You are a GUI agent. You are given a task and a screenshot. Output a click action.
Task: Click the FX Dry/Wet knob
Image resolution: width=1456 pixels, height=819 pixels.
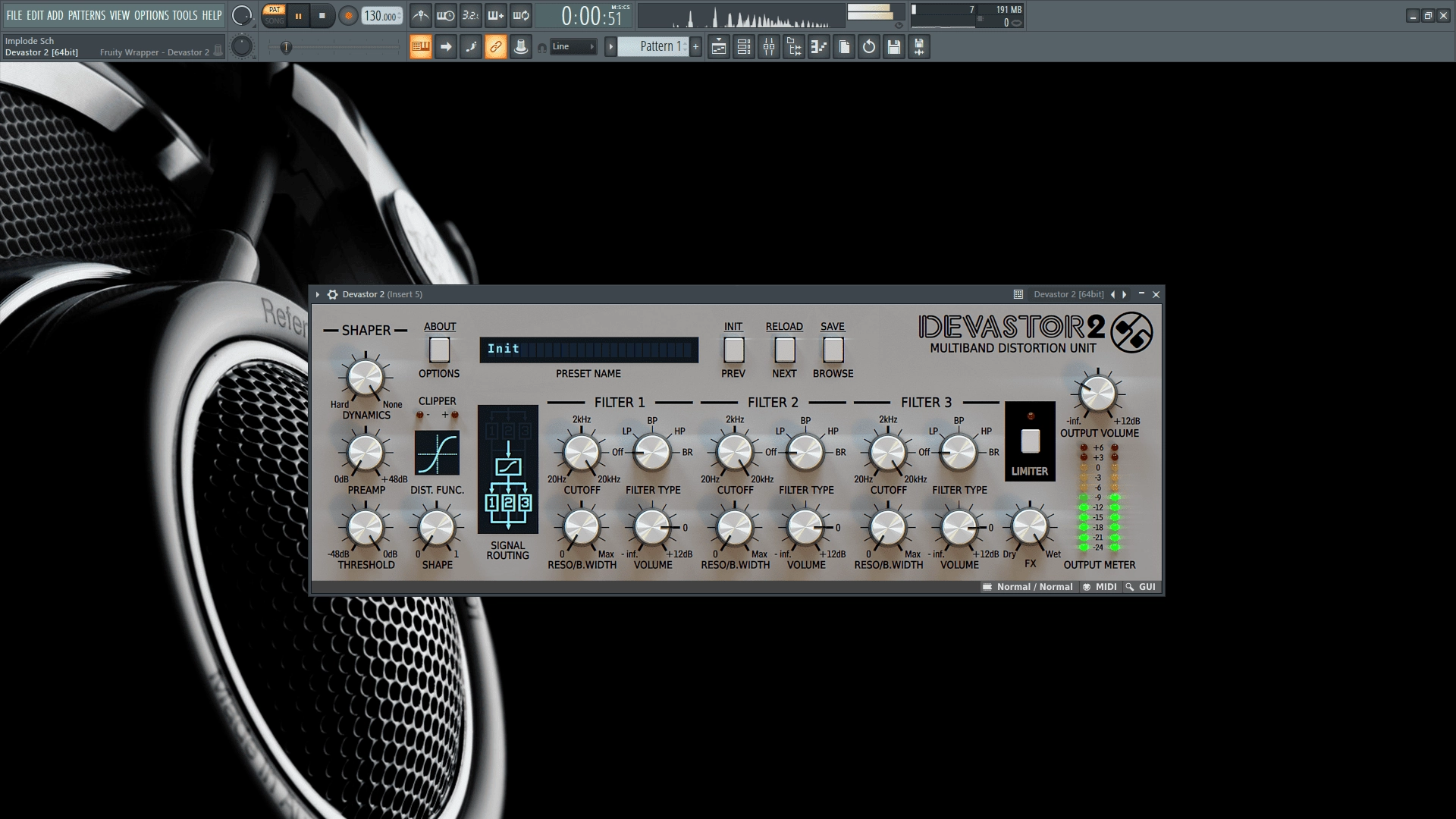pyautogui.click(x=1030, y=527)
